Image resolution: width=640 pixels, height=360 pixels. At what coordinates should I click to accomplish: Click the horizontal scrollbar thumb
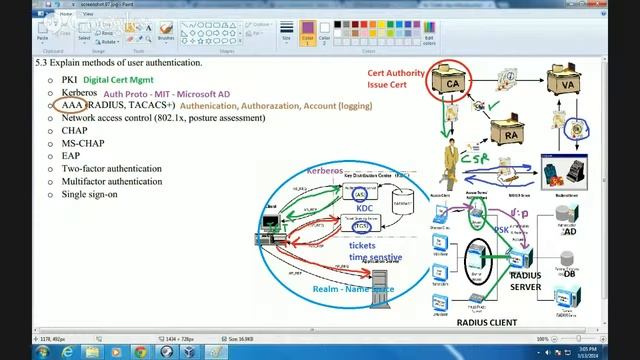(x=312, y=330)
